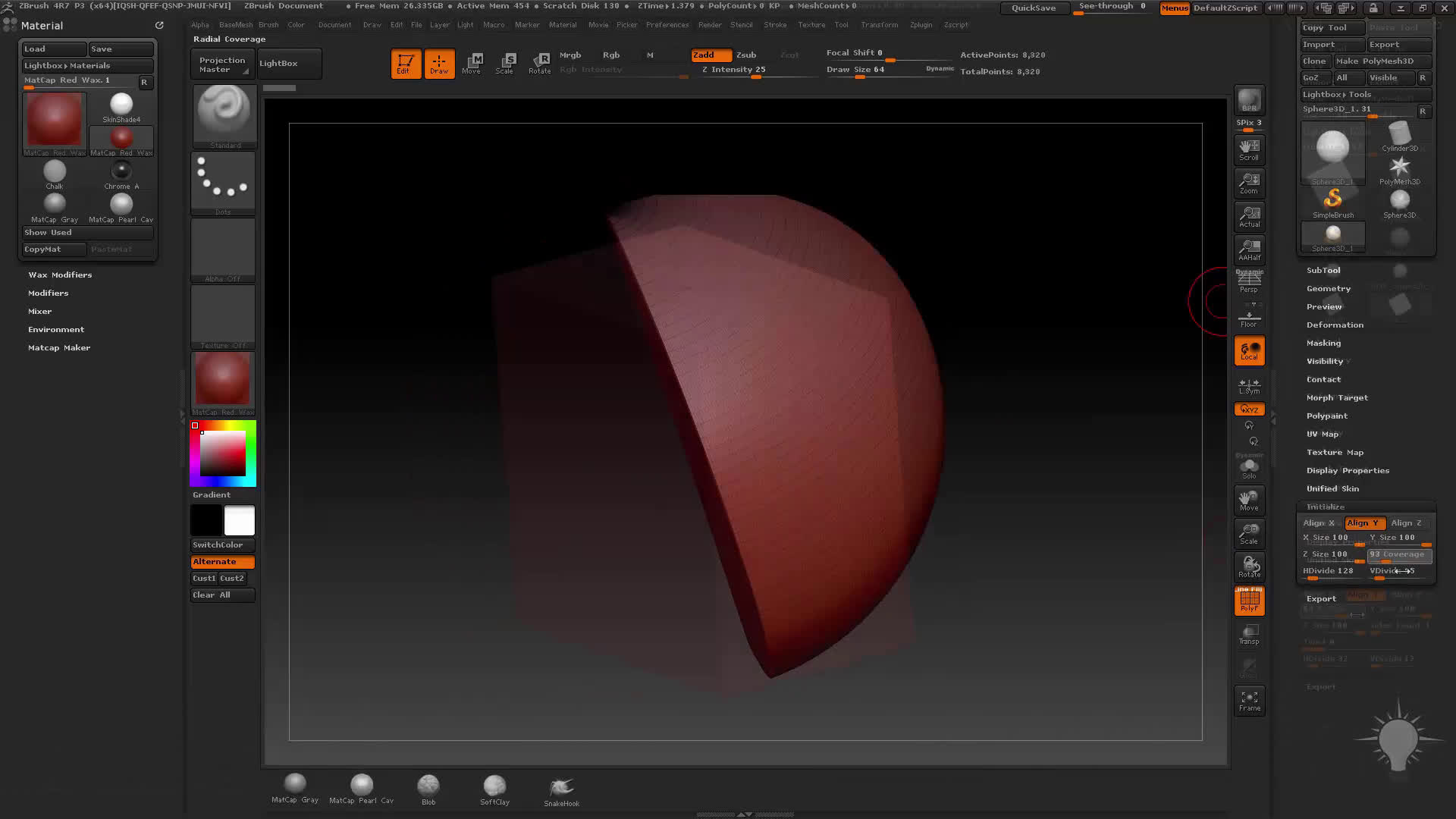Open the Preferences menu
The width and height of the screenshot is (1456, 819).
[x=667, y=24]
